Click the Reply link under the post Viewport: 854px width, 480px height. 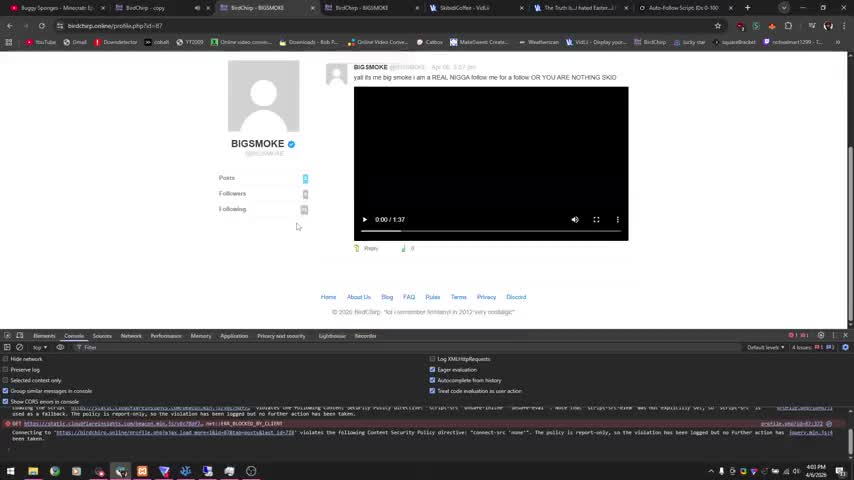(370, 248)
